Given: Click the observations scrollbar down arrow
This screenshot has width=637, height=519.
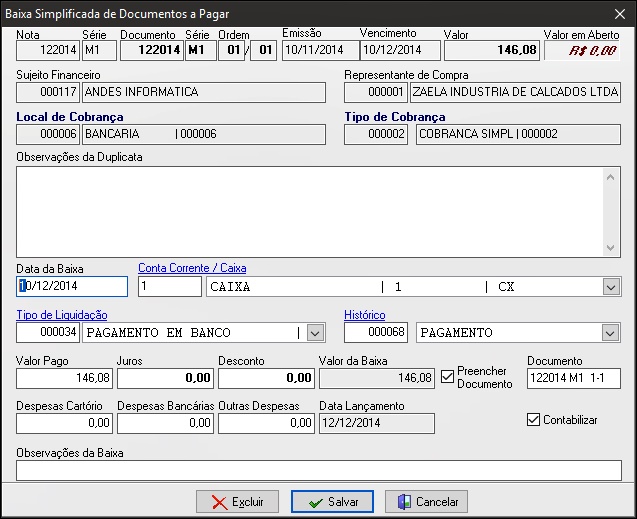Looking at the screenshot, I should 610,247.
